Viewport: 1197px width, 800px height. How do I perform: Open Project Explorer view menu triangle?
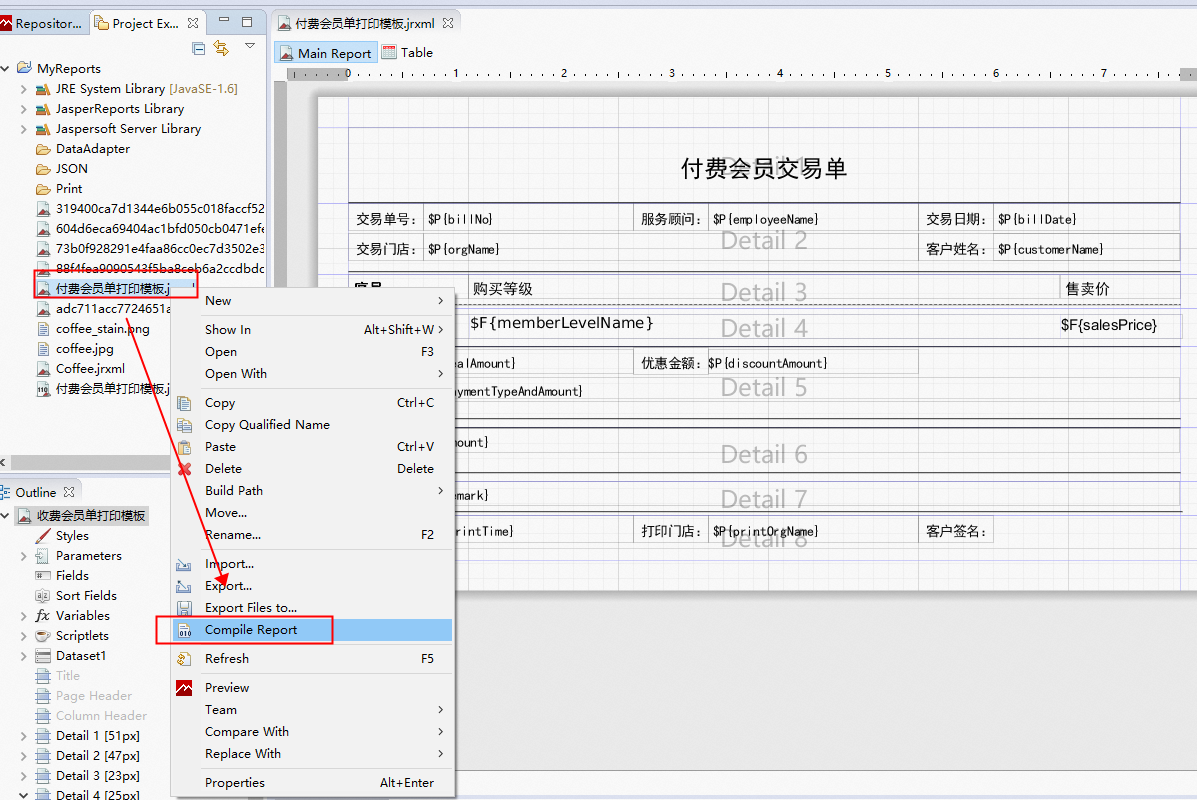tap(250, 47)
